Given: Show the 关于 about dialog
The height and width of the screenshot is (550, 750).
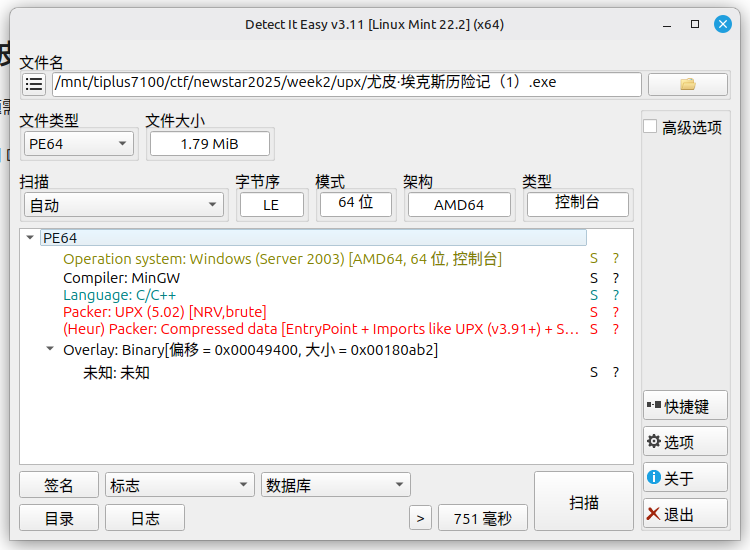Looking at the screenshot, I should (x=685, y=478).
